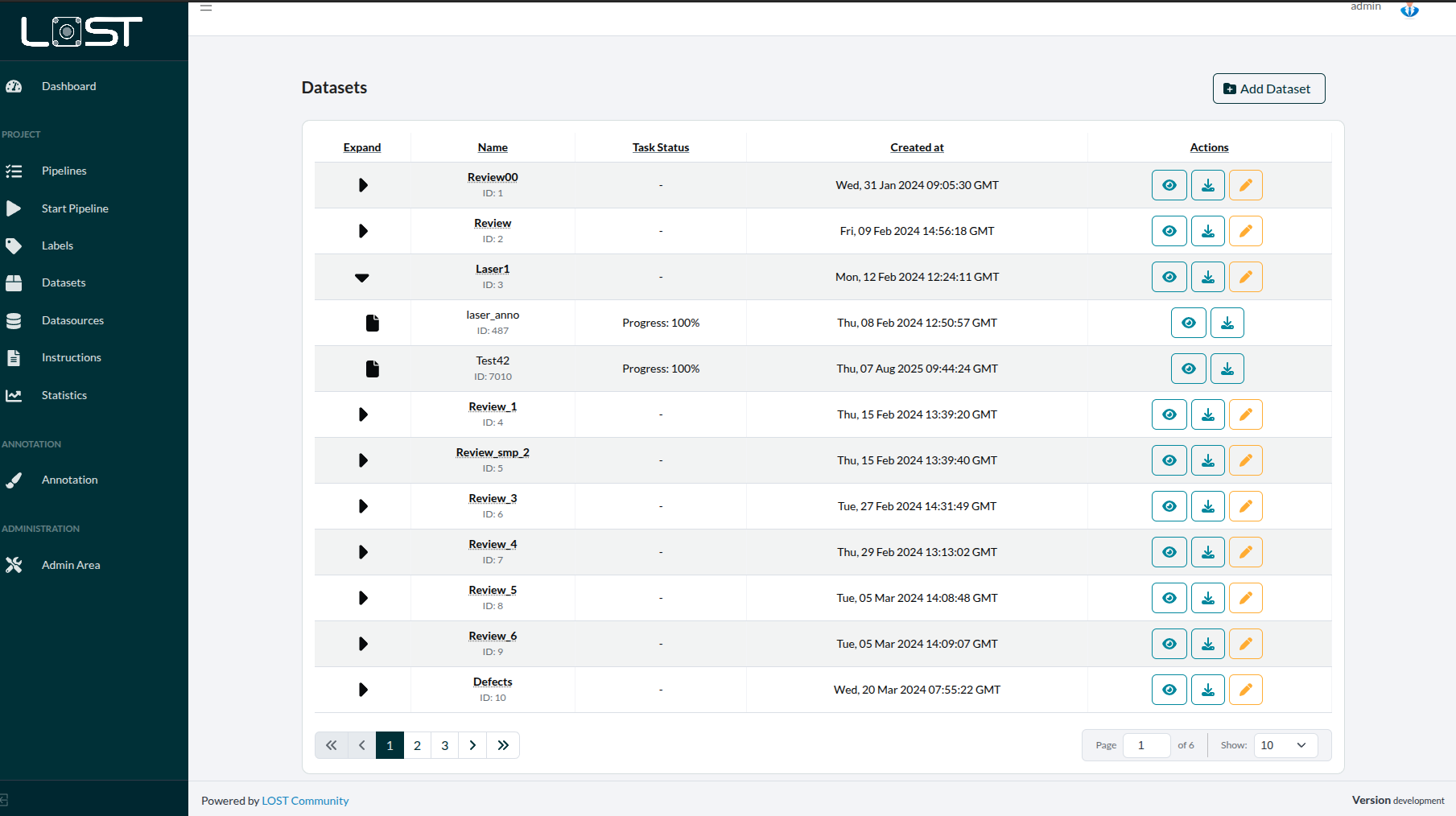Show details of Review_5 via eye icon
This screenshot has height=816, width=1456.
1169,598
